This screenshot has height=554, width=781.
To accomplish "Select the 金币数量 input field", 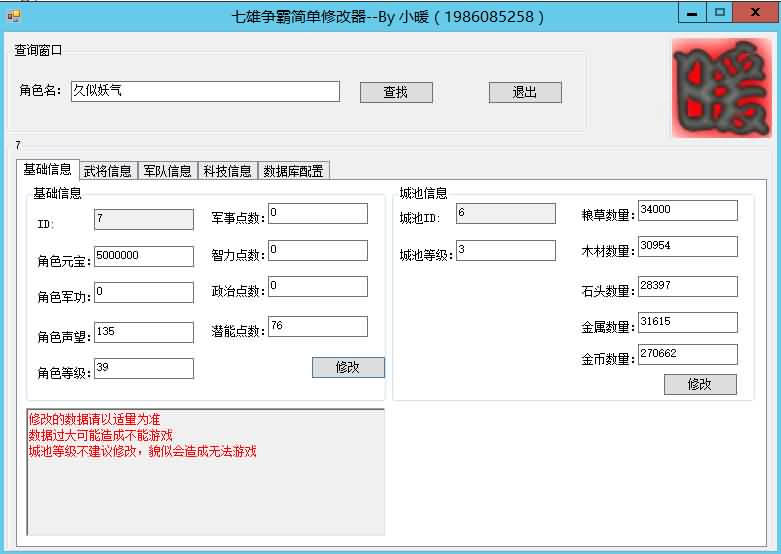I will pos(687,354).
